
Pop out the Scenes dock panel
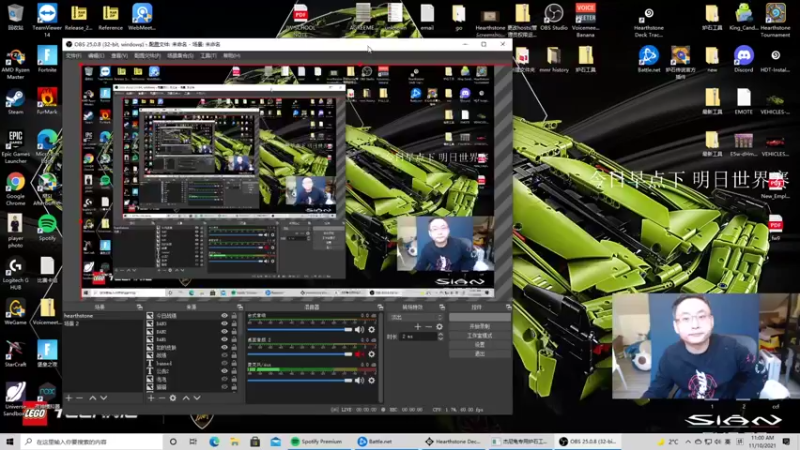click(x=139, y=307)
